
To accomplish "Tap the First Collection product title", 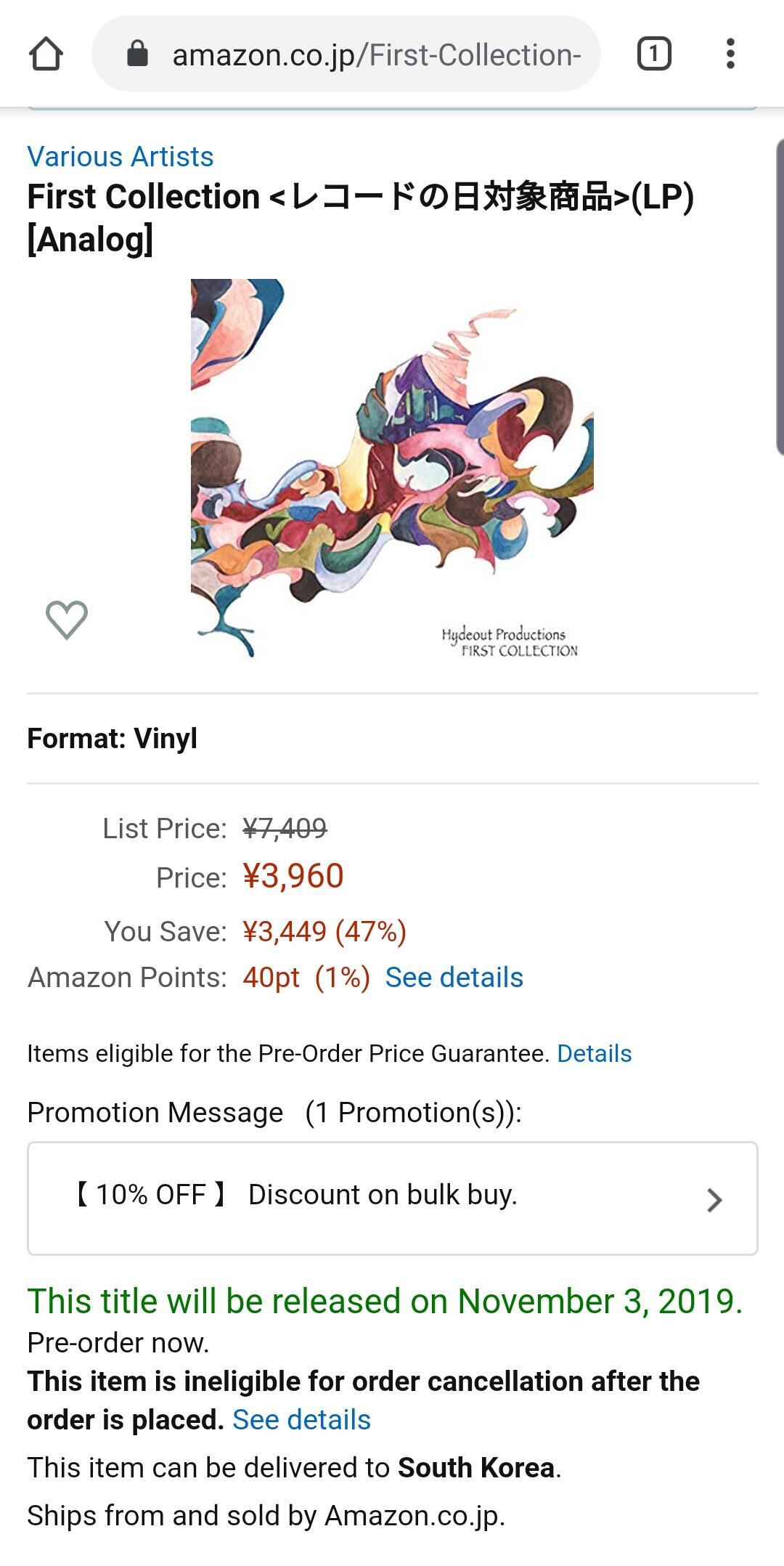I will pos(361,218).
